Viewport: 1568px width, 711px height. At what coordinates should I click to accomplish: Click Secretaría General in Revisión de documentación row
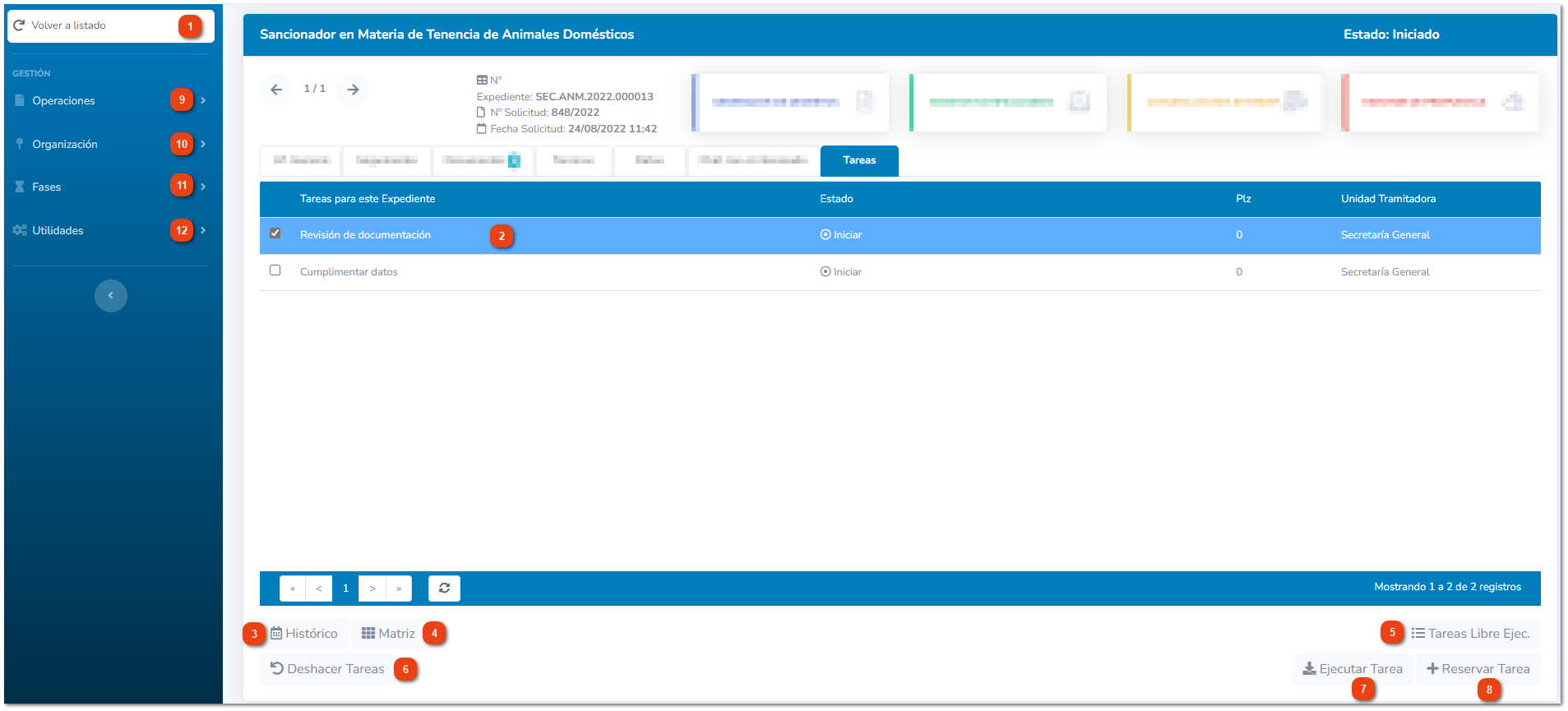1385,235
